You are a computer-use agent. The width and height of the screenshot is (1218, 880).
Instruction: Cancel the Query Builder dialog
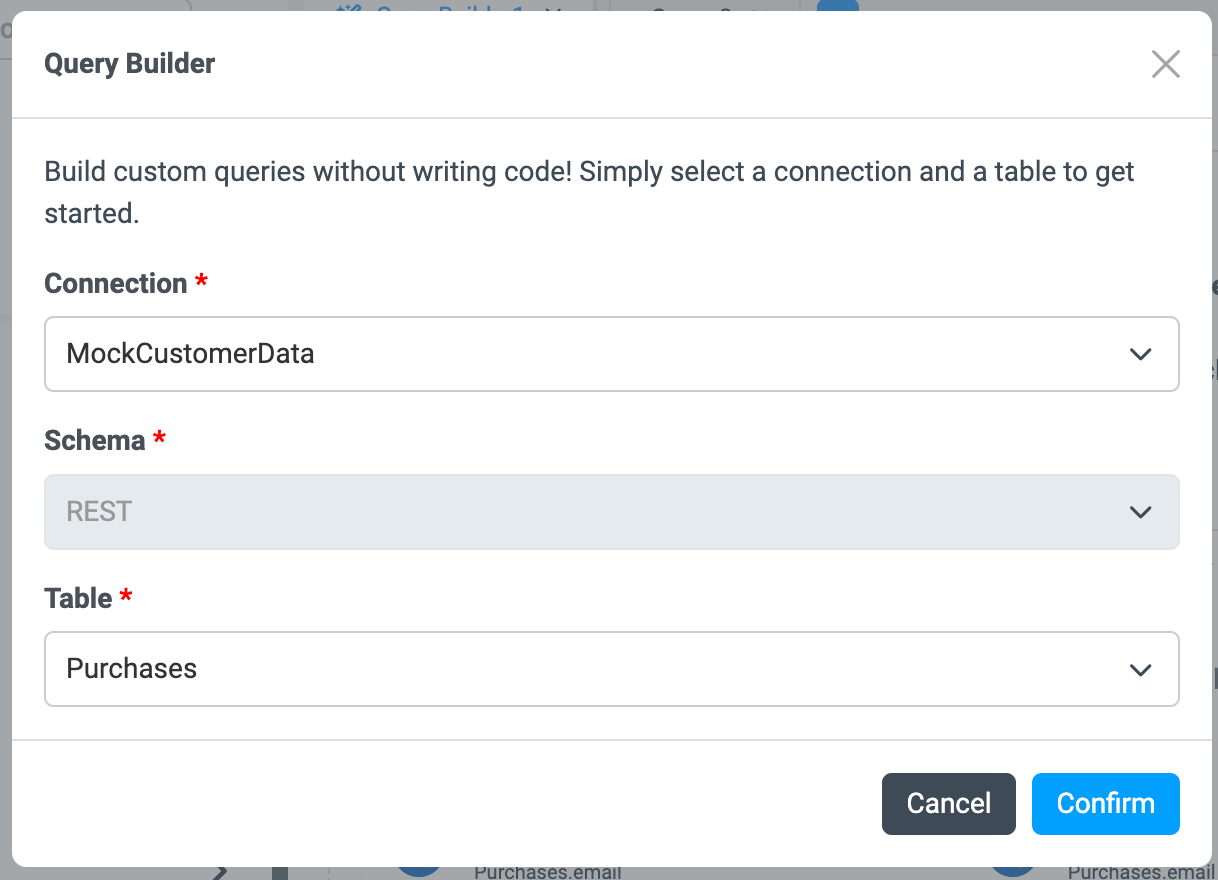(948, 803)
